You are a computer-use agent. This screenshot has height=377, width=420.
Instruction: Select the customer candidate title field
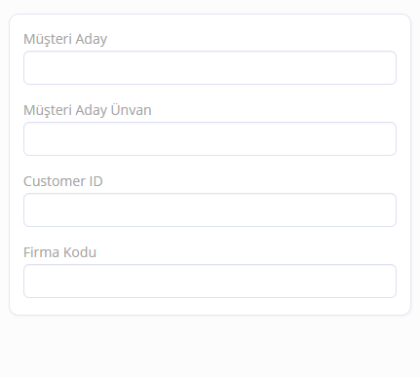pyautogui.click(x=210, y=139)
